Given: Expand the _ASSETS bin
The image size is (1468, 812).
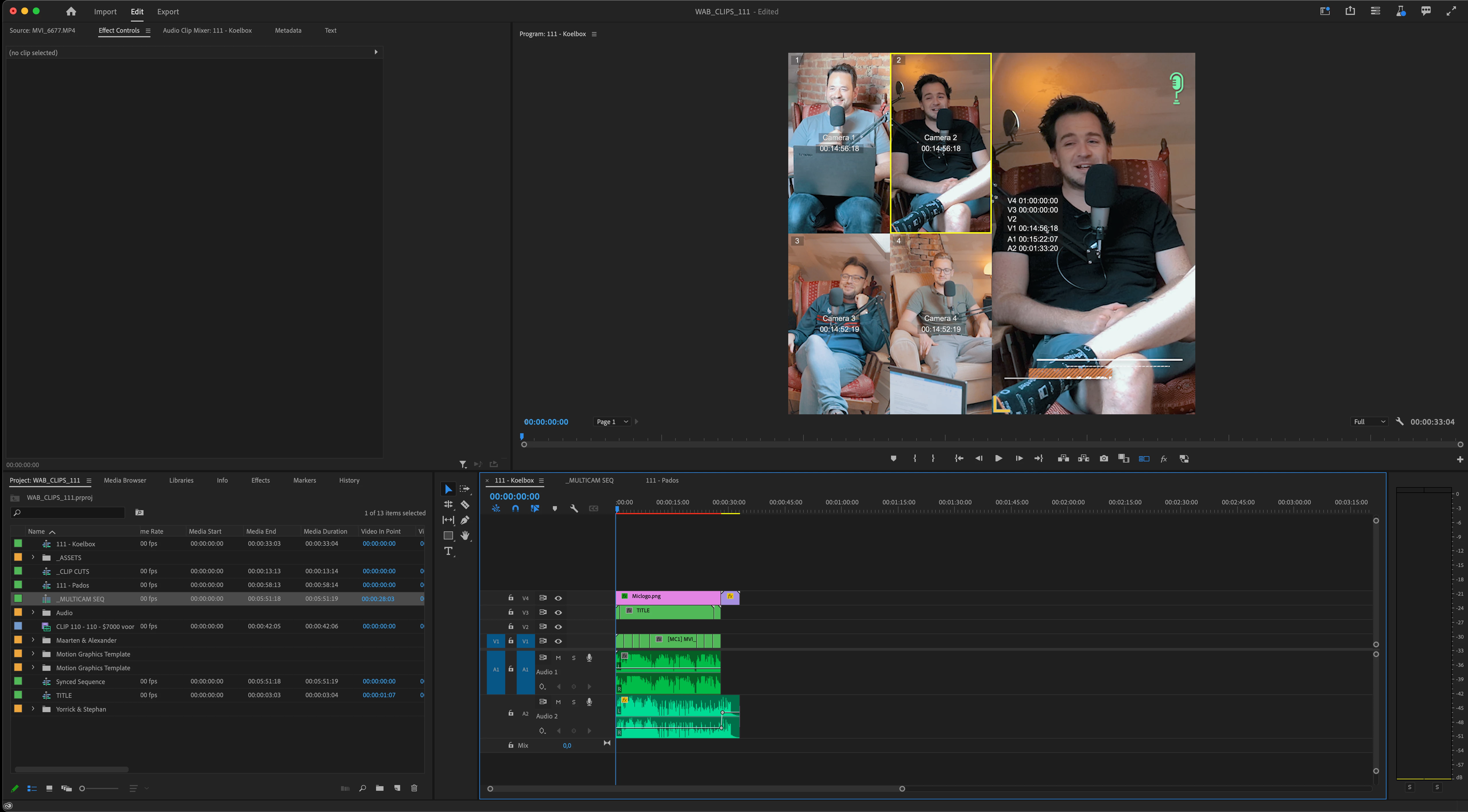Looking at the screenshot, I should pyautogui.click(x=33, y=557).
